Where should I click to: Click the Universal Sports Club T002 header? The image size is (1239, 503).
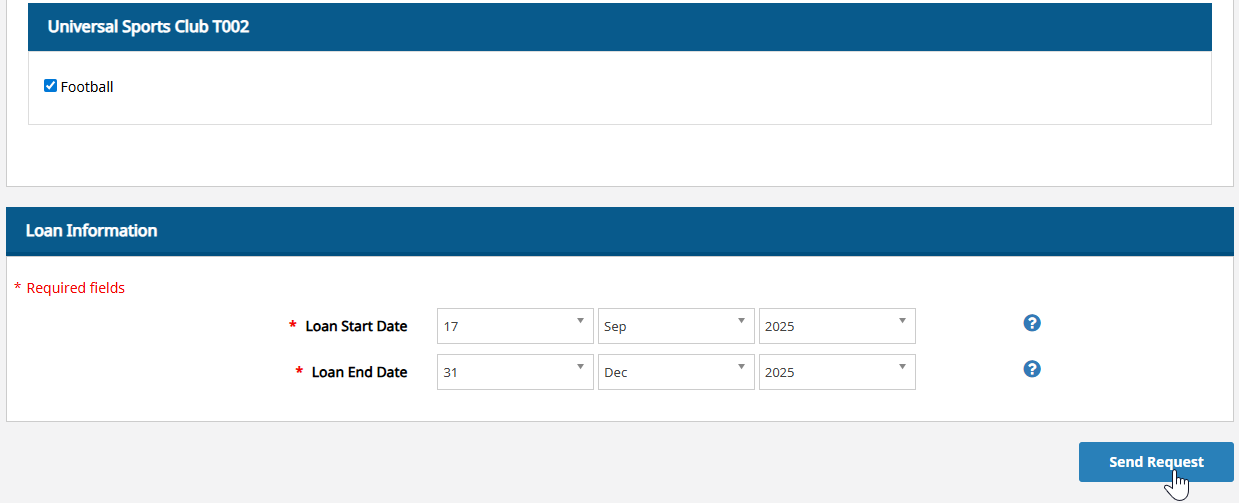tap(620, 27)
